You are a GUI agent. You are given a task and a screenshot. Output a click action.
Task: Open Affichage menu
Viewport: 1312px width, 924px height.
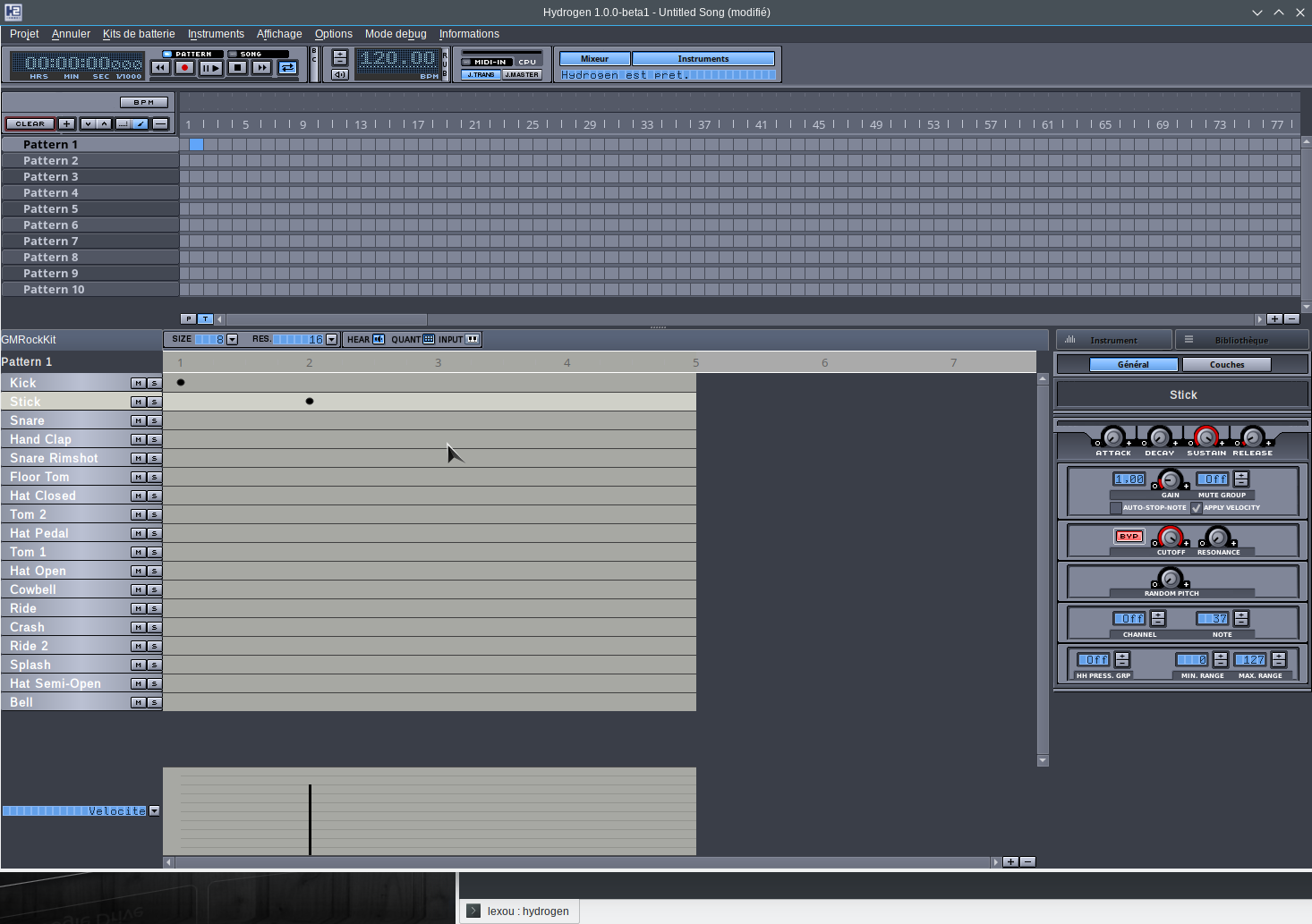279,34
